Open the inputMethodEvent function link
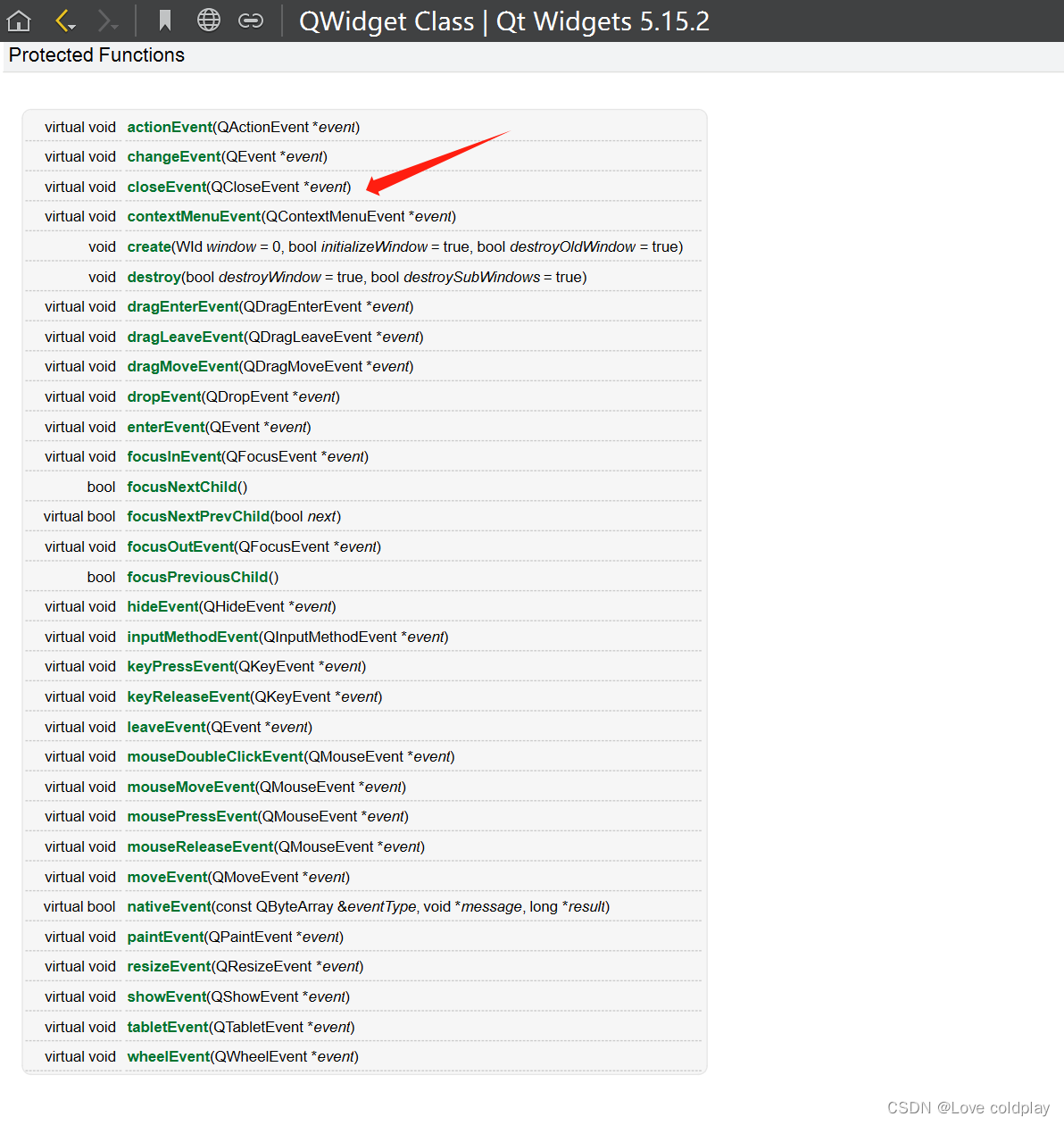The height and width of the screenshot is (1125, 1064). click(x=193, y=637)
